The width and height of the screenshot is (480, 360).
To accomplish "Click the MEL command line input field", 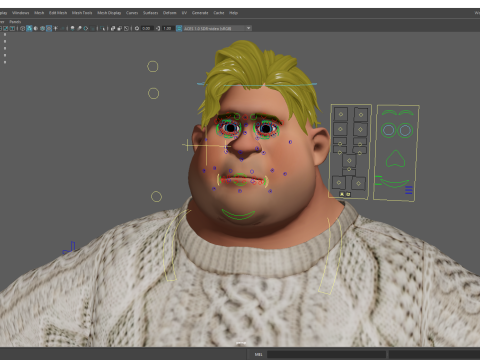I will coord(326,354).
